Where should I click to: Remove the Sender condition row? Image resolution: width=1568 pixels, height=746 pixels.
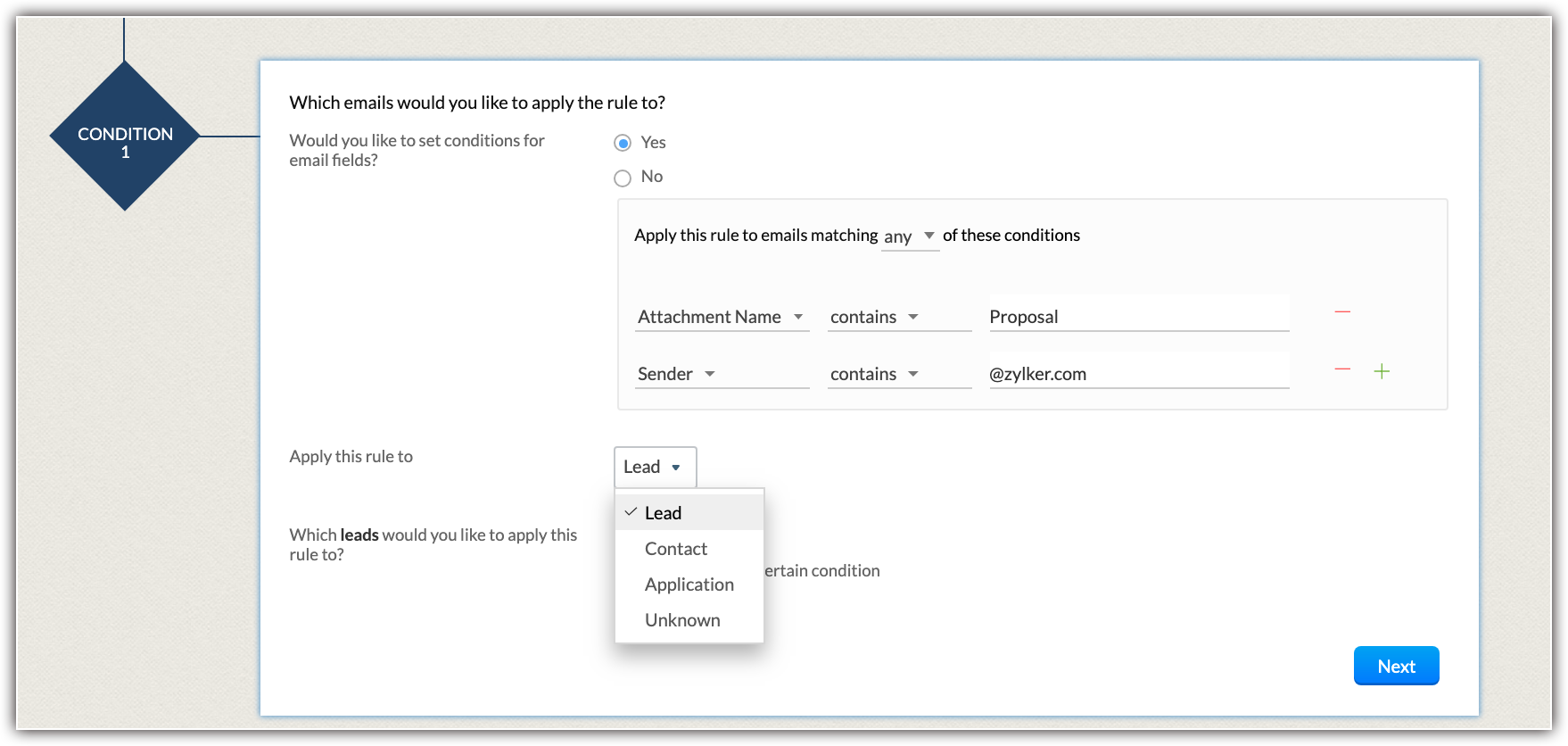pyautogui.click(x=1342, y=369)
